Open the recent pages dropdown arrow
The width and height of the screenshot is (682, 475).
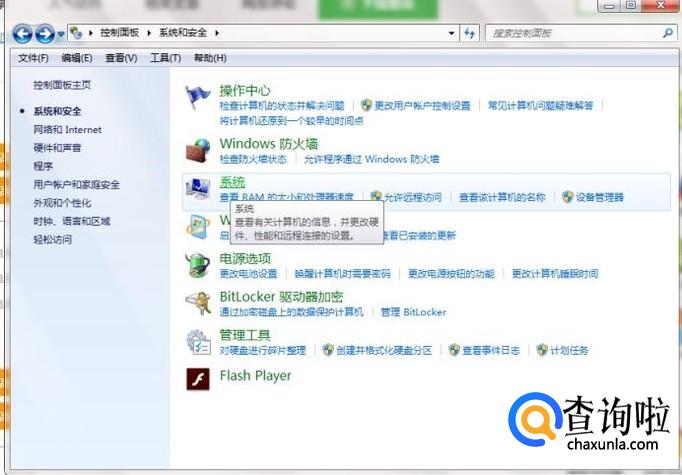pyautogui.click(x=61, y=33)
